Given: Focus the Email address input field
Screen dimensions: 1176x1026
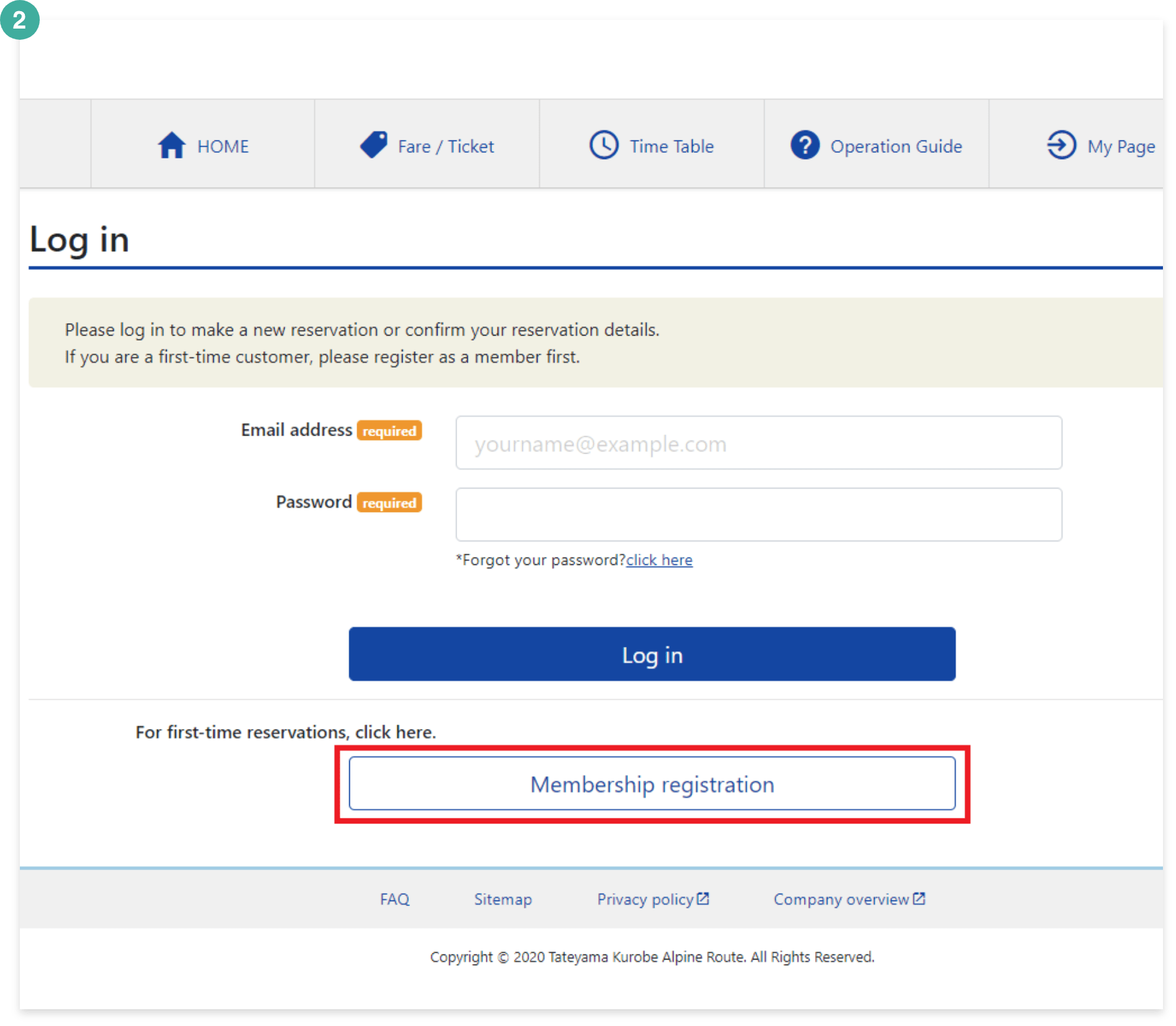Looking at the screenshot, I should 759,443.
